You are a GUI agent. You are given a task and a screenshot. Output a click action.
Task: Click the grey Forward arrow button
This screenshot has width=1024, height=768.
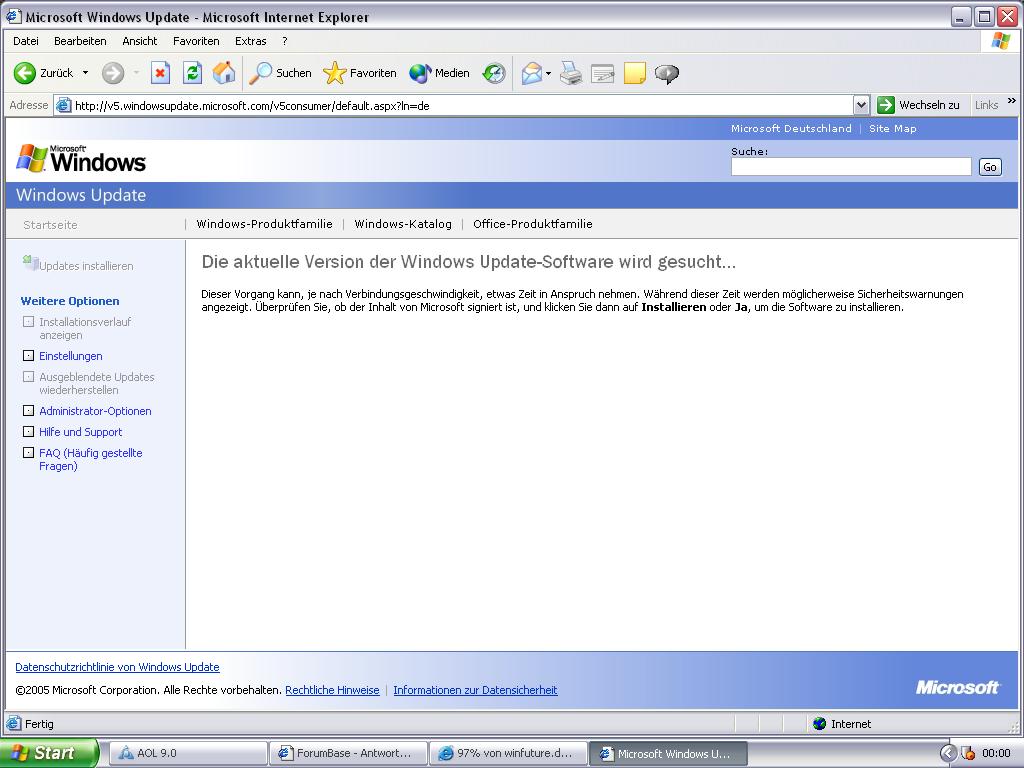pyautogui.click(x=113, y=73)
